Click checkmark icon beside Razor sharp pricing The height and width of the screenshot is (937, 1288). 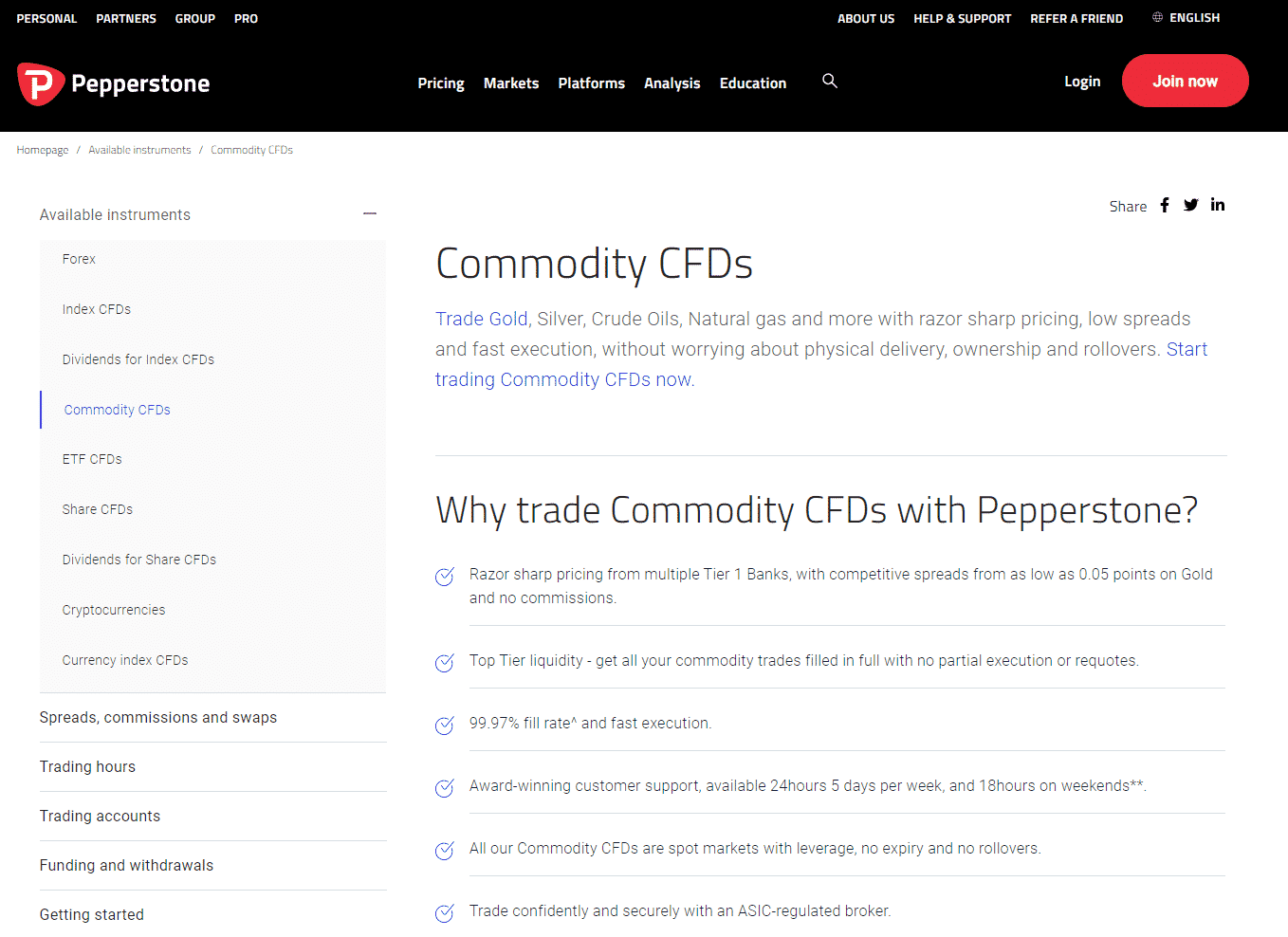coord(444,577)
